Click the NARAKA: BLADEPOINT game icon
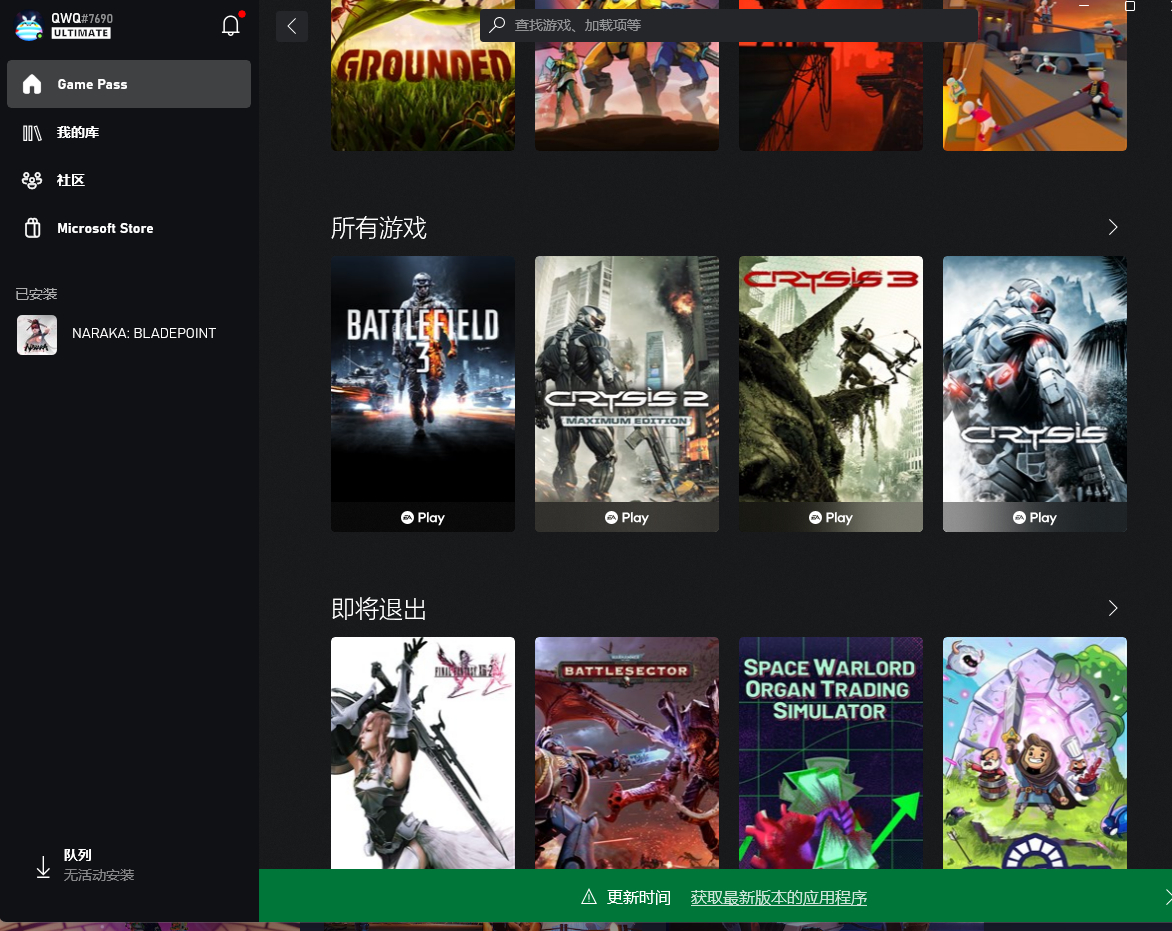 [x=37, y=334]
